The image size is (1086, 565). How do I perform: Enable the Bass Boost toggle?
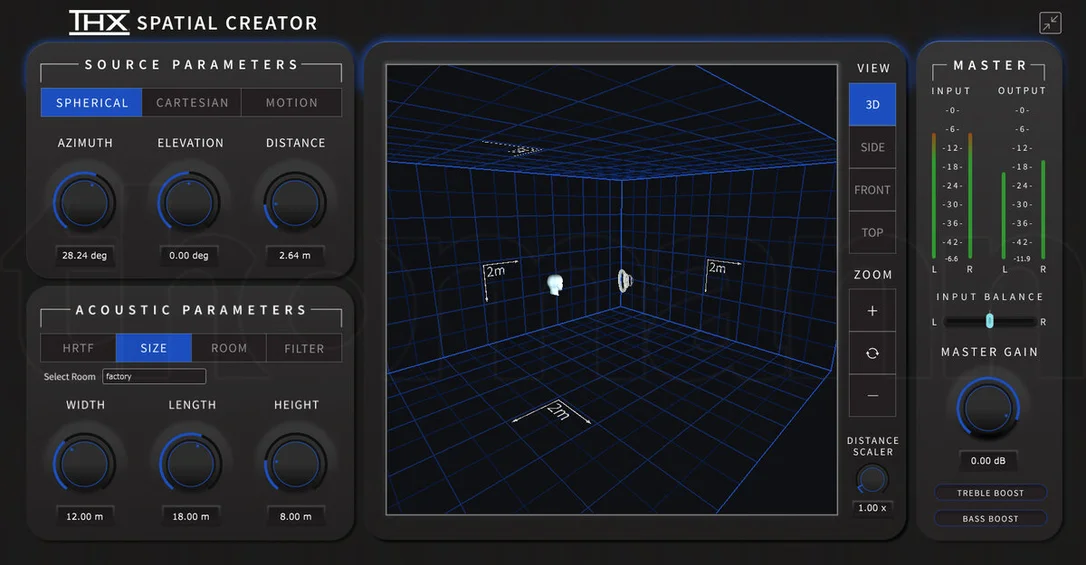[x=990, y=519]
